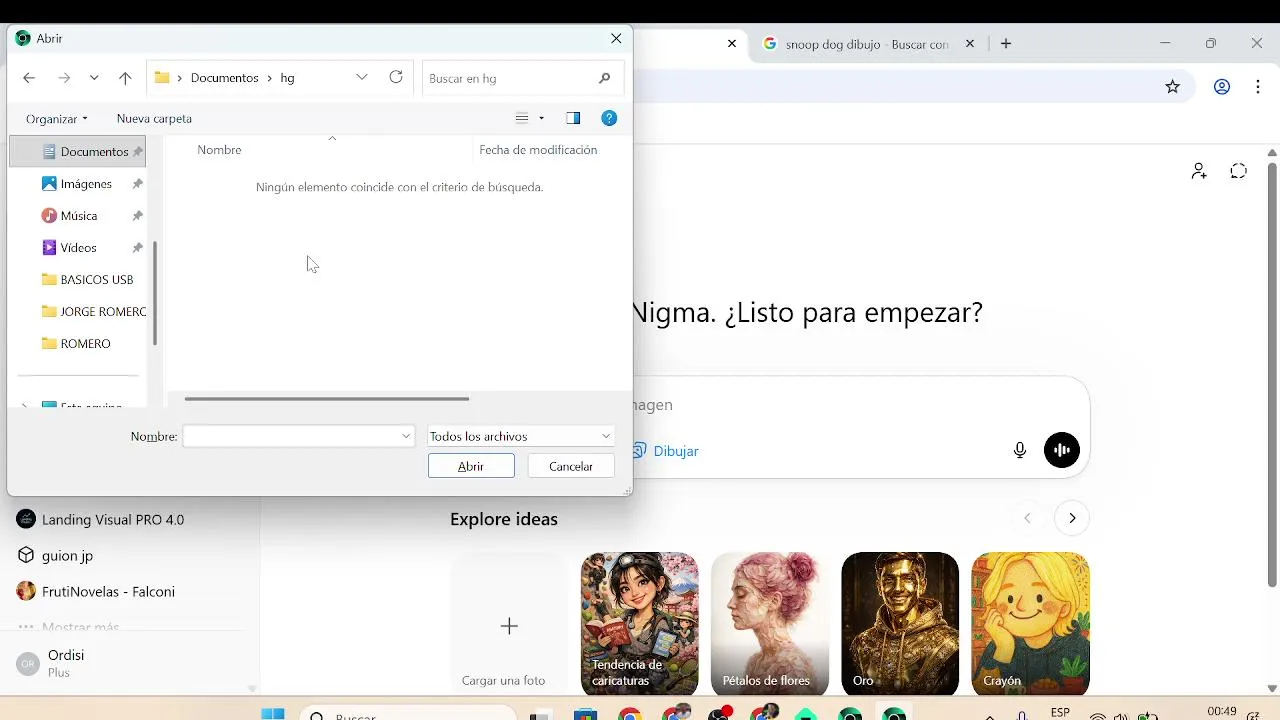Close the first browser tab

click(x=731, y=44)
